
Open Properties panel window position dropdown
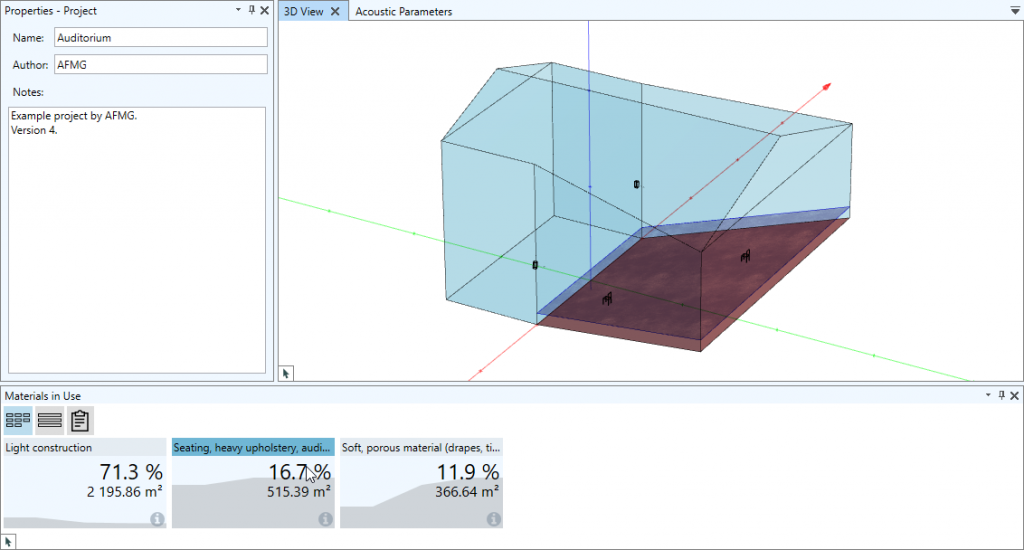(239, 10)
